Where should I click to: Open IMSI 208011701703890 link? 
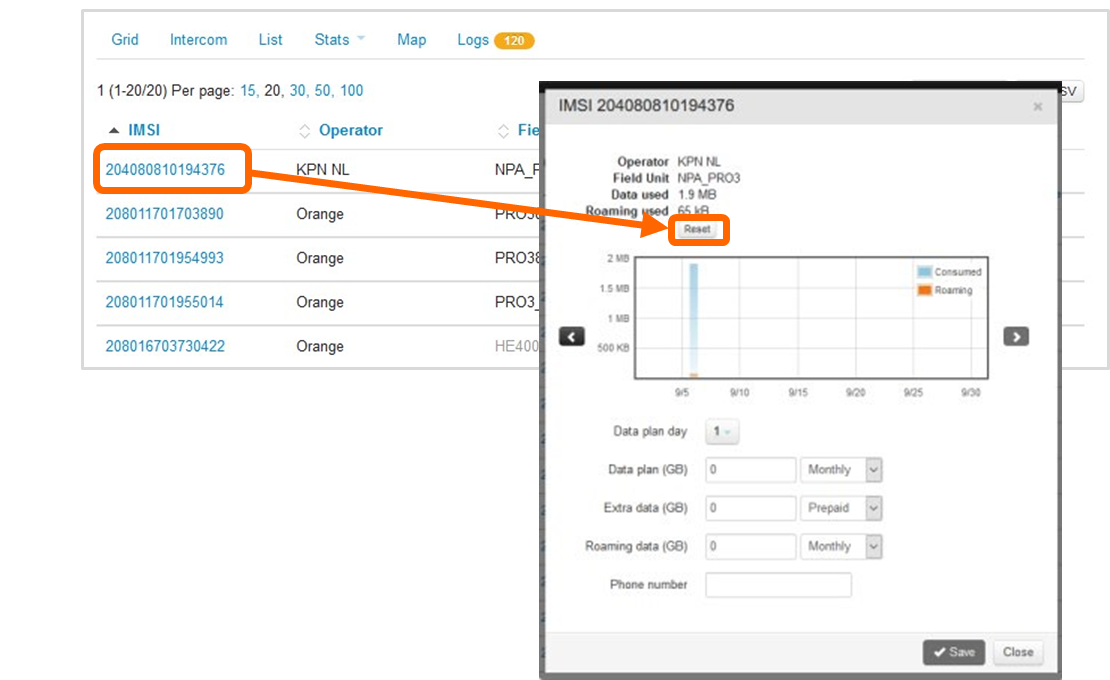tap(164, 214)
